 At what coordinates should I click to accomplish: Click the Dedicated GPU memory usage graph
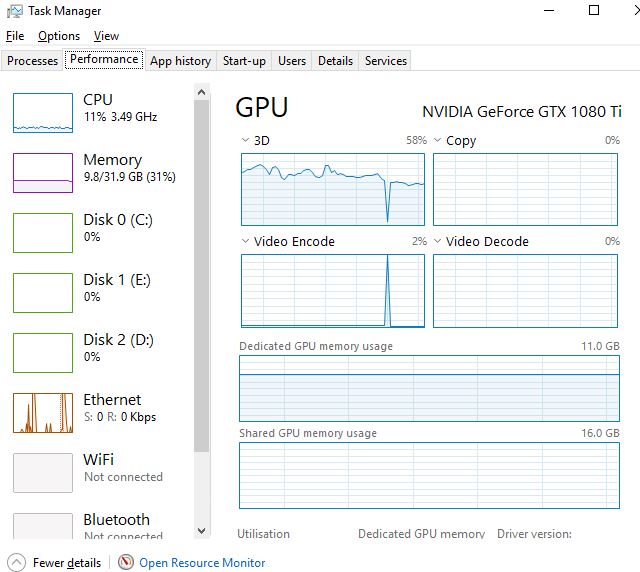(x=429, y=388)
